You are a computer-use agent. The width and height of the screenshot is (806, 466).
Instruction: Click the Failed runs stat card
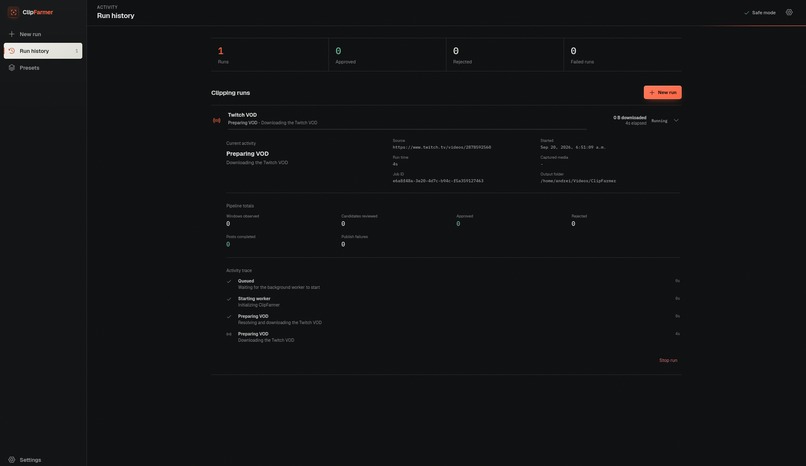pyautogui.click(x=622, y=54)
